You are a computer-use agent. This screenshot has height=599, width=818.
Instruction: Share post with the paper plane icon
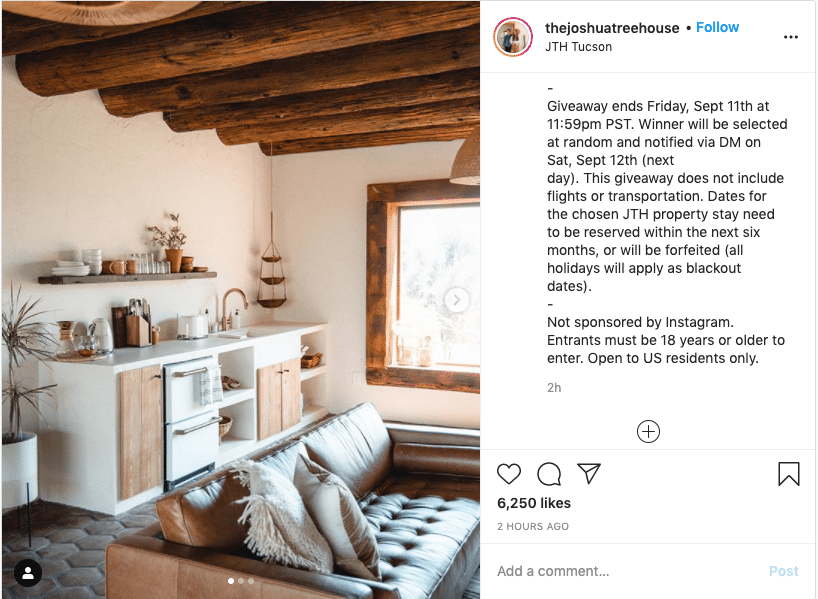pyautogui.click(x=589, y=473)
